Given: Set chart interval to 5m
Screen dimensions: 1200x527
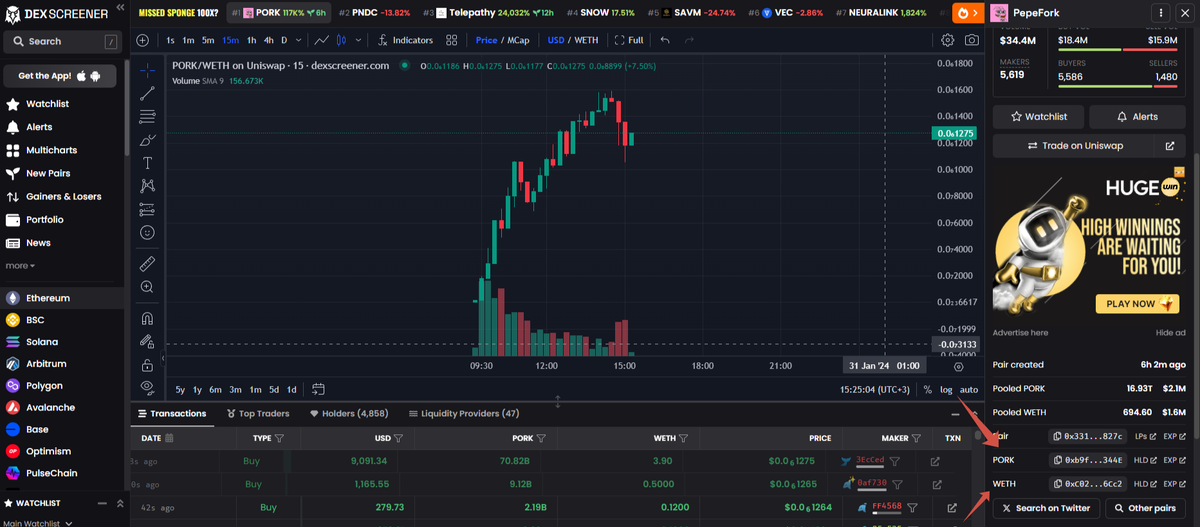Looking at the screenshot, I should (208, 40).
